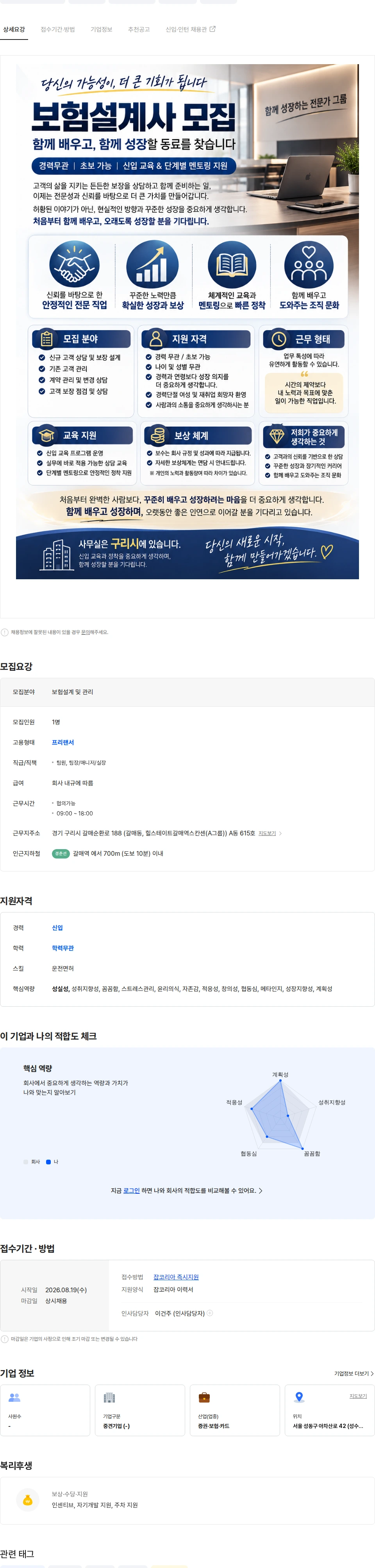Click the diamond icon beside 저희가 중요하게 생각하는 것
This screenshot has width=375, height=1568.
[277, 436]
